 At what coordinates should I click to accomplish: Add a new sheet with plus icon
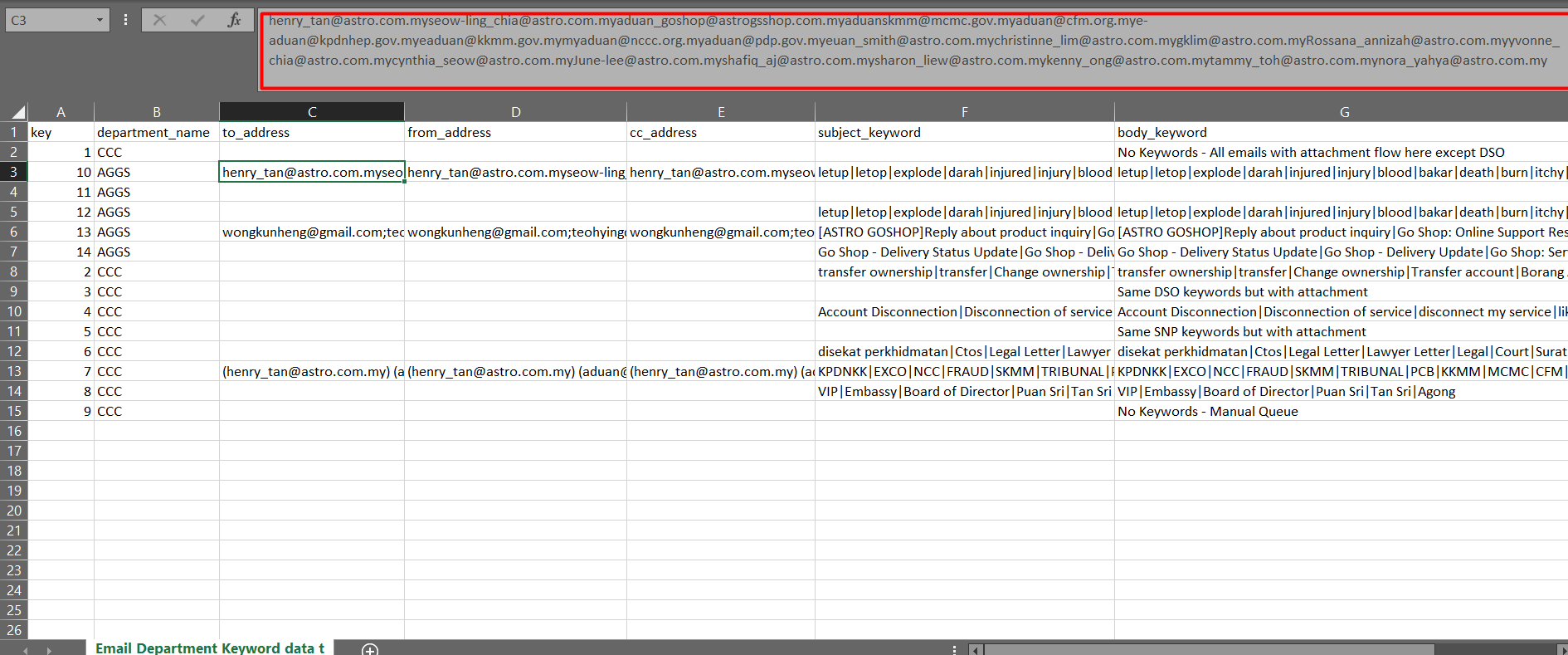pyautogui.click(x=370, y=648)
